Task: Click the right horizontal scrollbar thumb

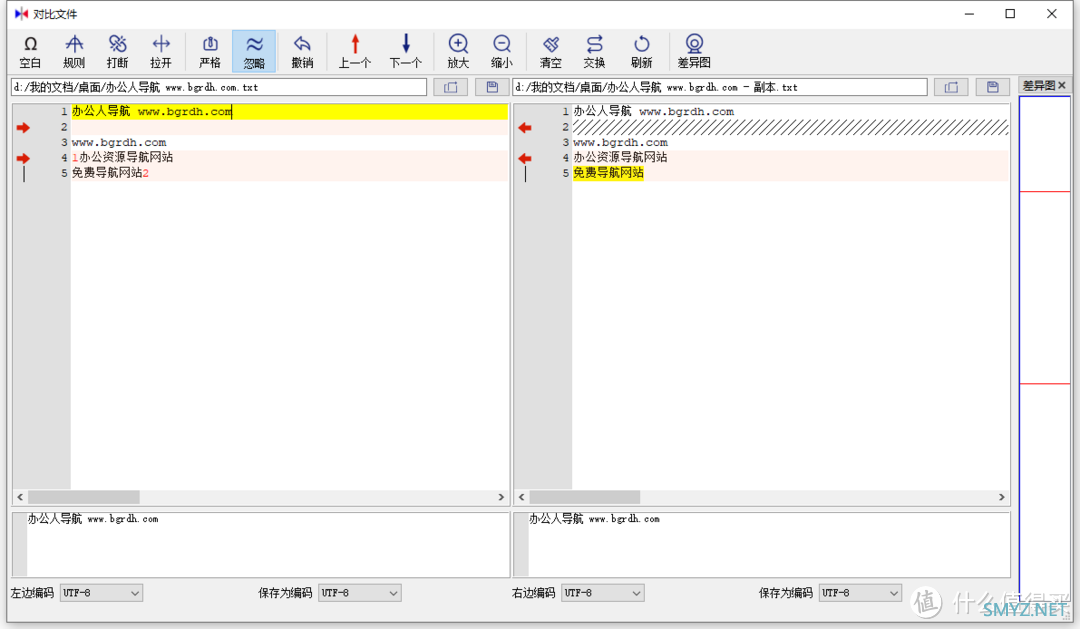Action: [x=585, y=497]
